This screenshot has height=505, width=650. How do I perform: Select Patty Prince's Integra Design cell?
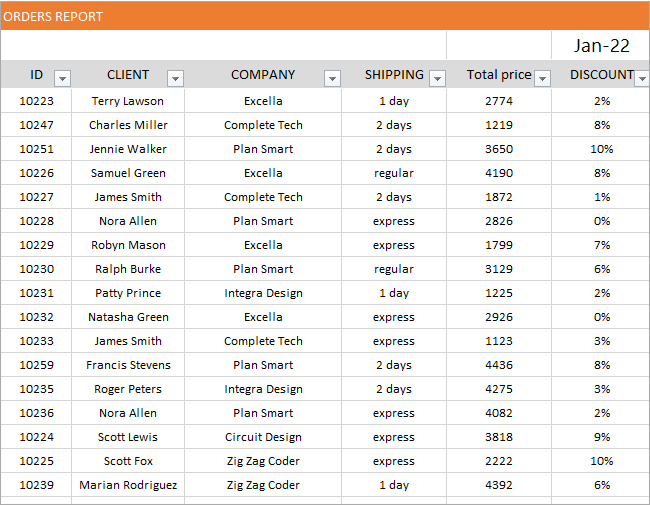click(x=263, y=293)
